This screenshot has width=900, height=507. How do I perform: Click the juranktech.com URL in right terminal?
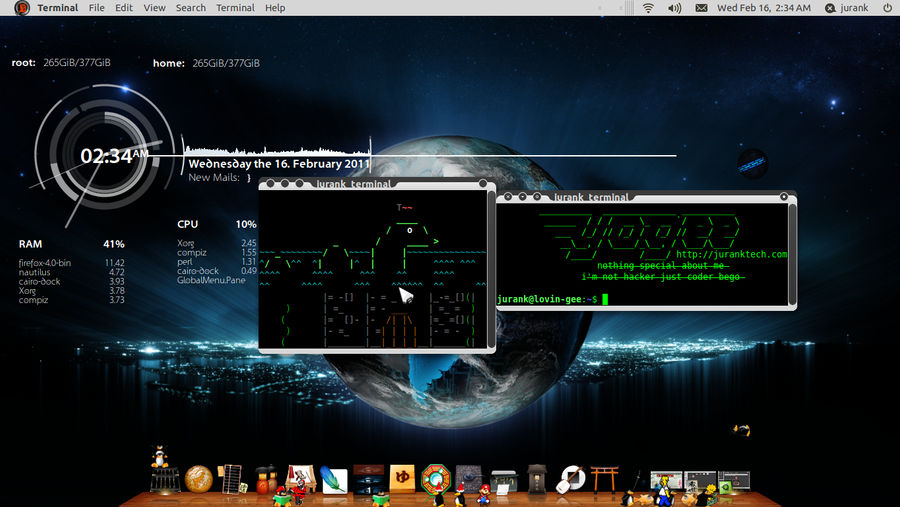tap(731, 254)
